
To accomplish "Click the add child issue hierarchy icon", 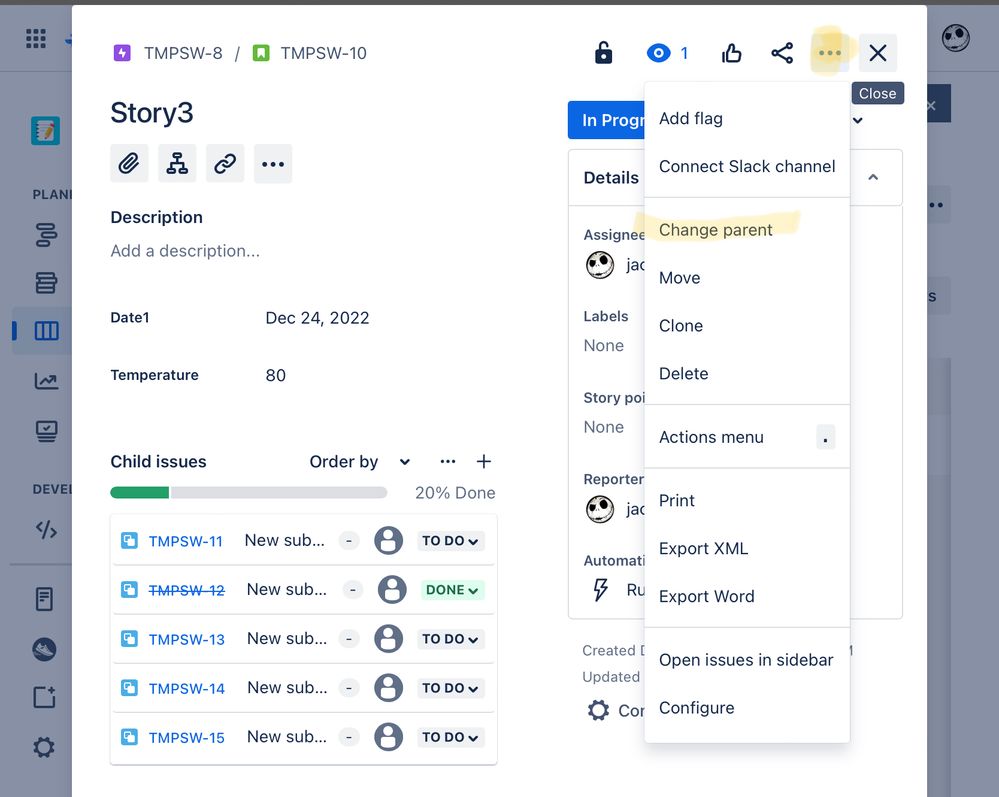I will [177, 164].
